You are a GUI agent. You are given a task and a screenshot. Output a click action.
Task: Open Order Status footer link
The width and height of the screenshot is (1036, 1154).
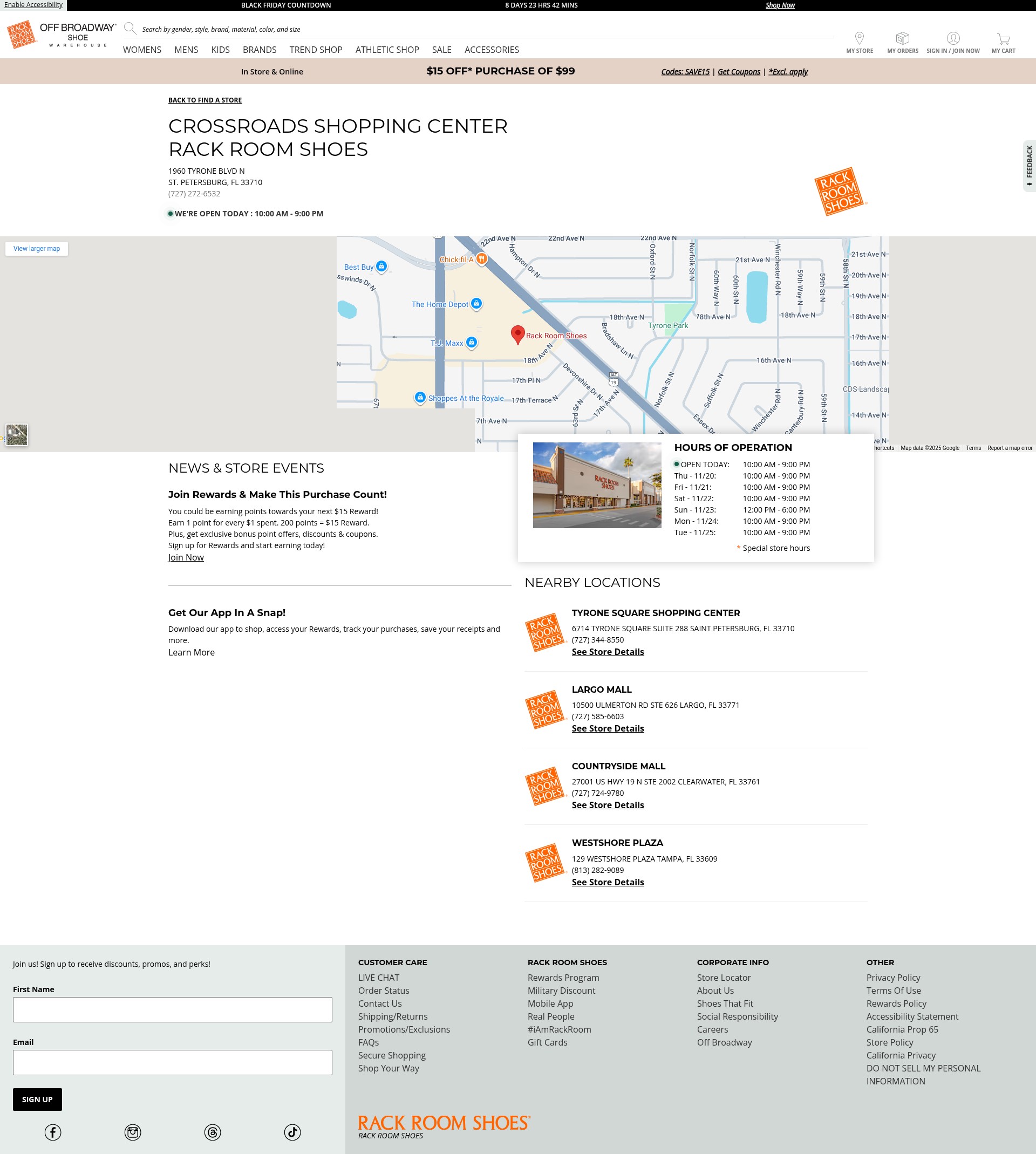tap(384, 991)
